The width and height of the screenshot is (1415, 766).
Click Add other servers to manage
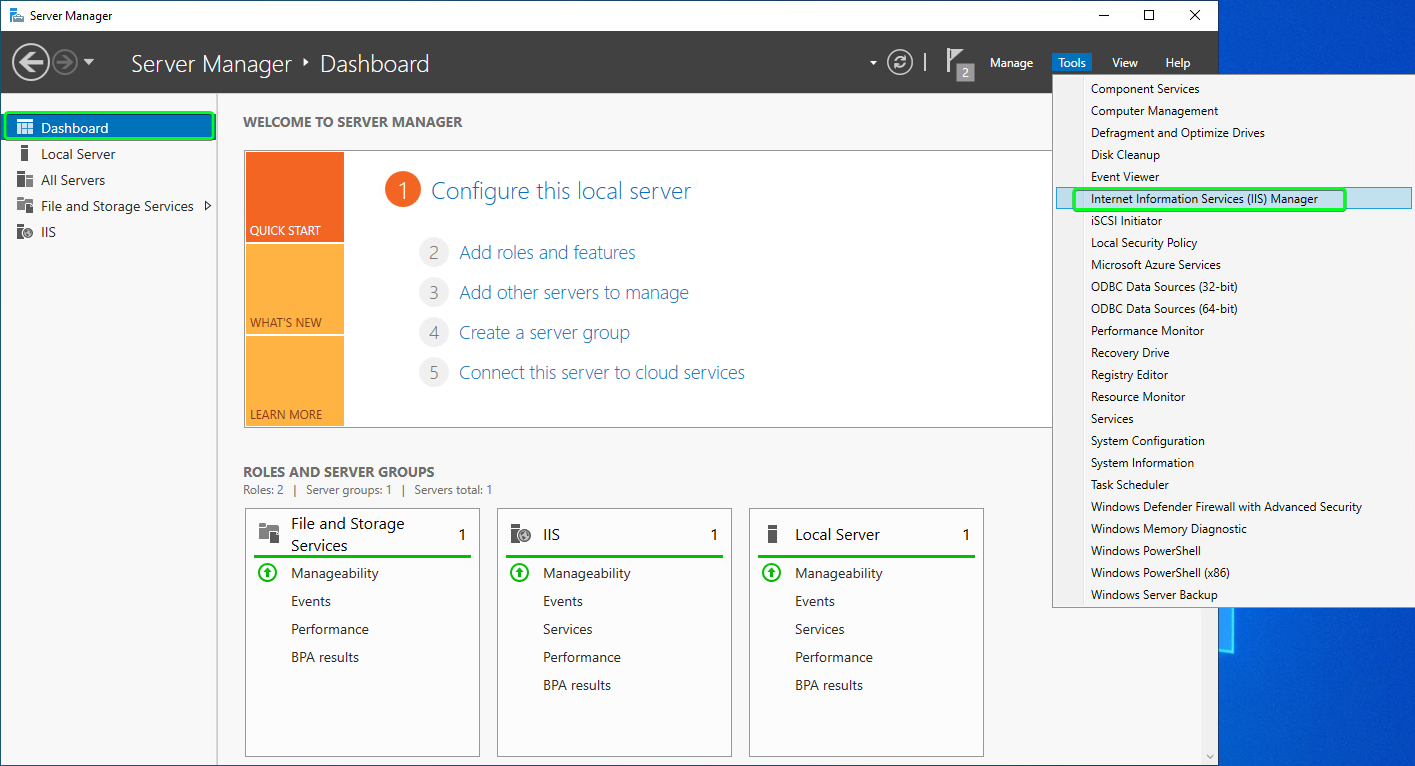(574, 293)
